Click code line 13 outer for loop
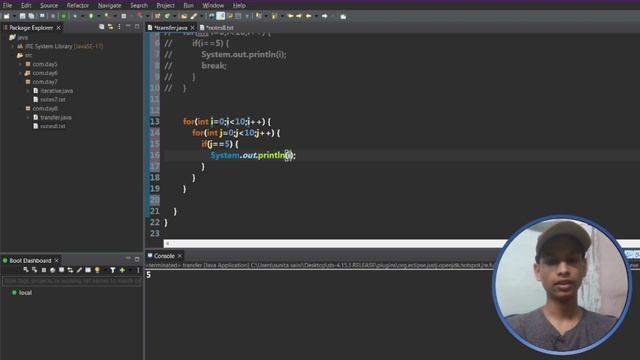 tap(227, 122)
